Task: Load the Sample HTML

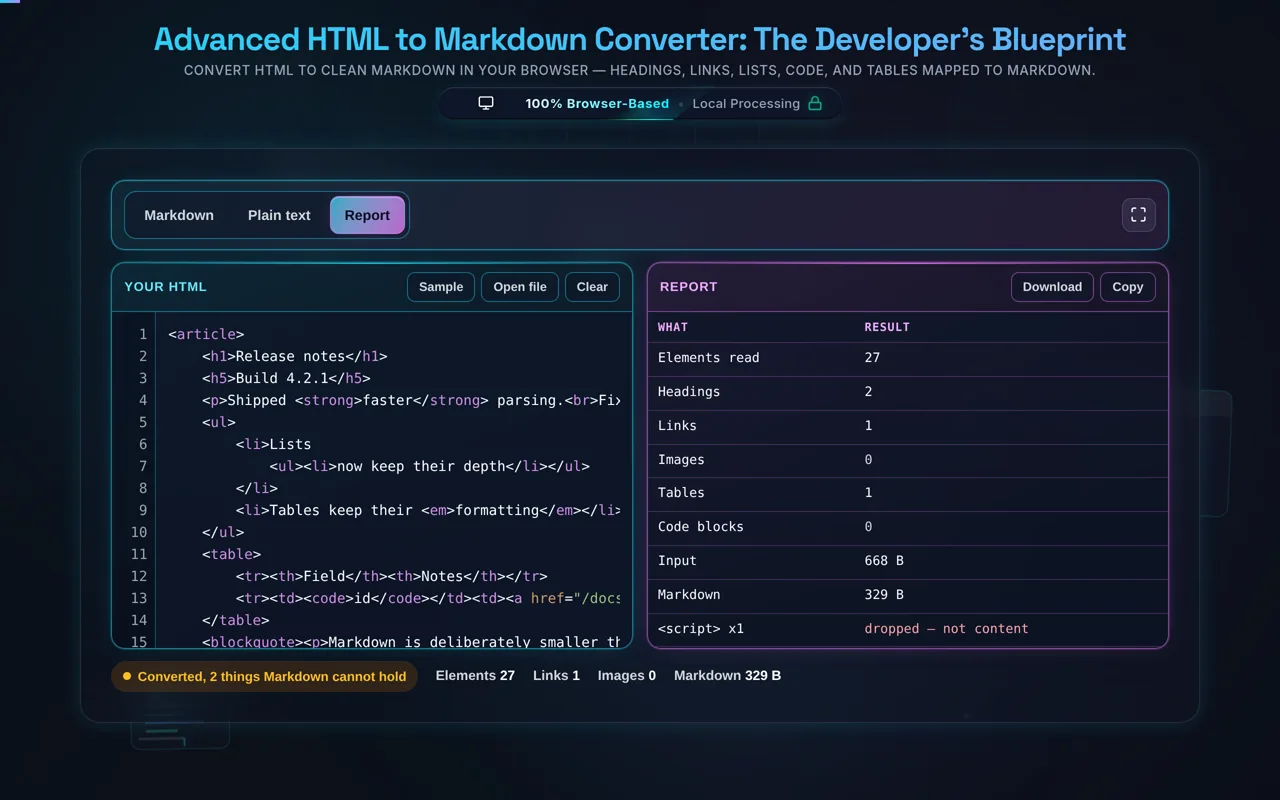Action: click(x=441, y=287)
